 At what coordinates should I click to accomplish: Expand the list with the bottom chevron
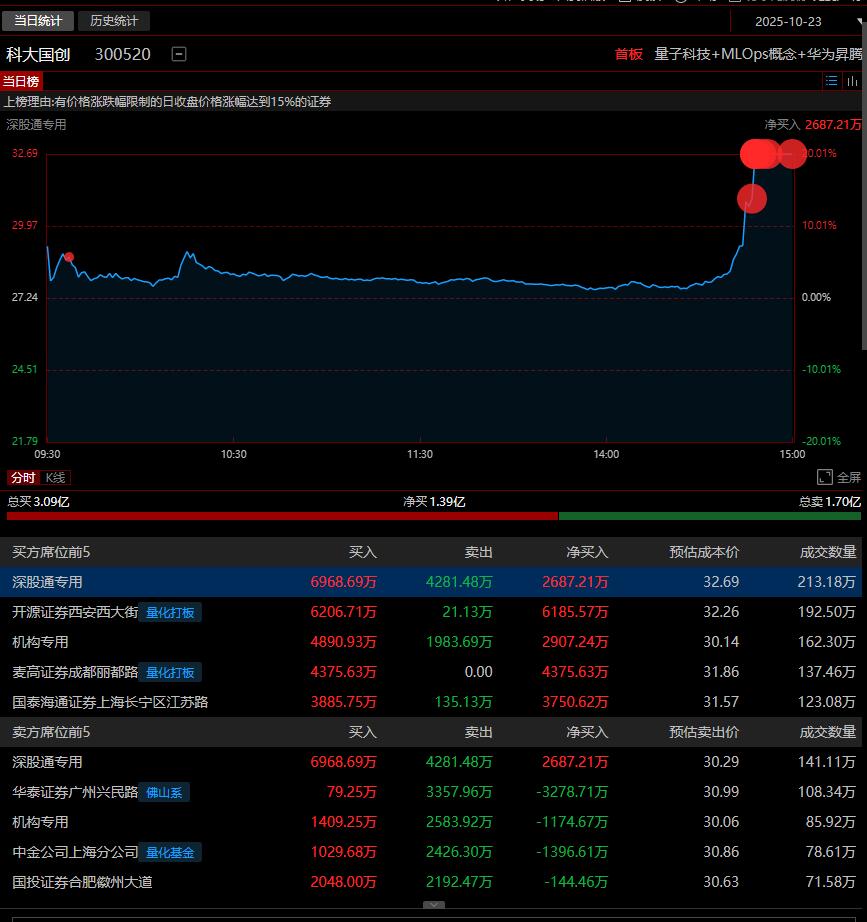(x=434, y=905)
